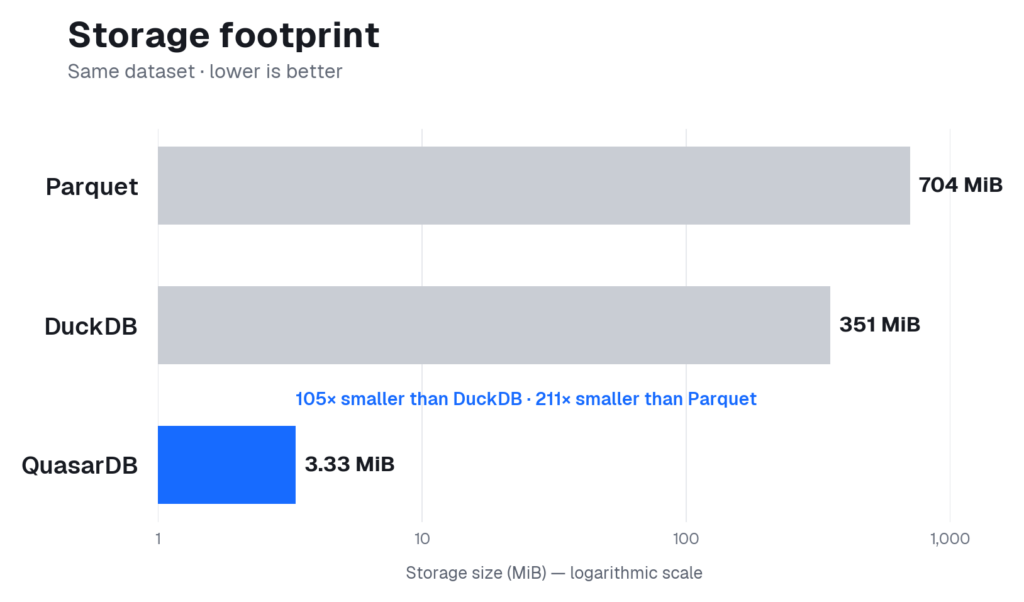Click the gray DuckDB bar
This screenshot has height=602, width=1024.
[x=494, y=325]
